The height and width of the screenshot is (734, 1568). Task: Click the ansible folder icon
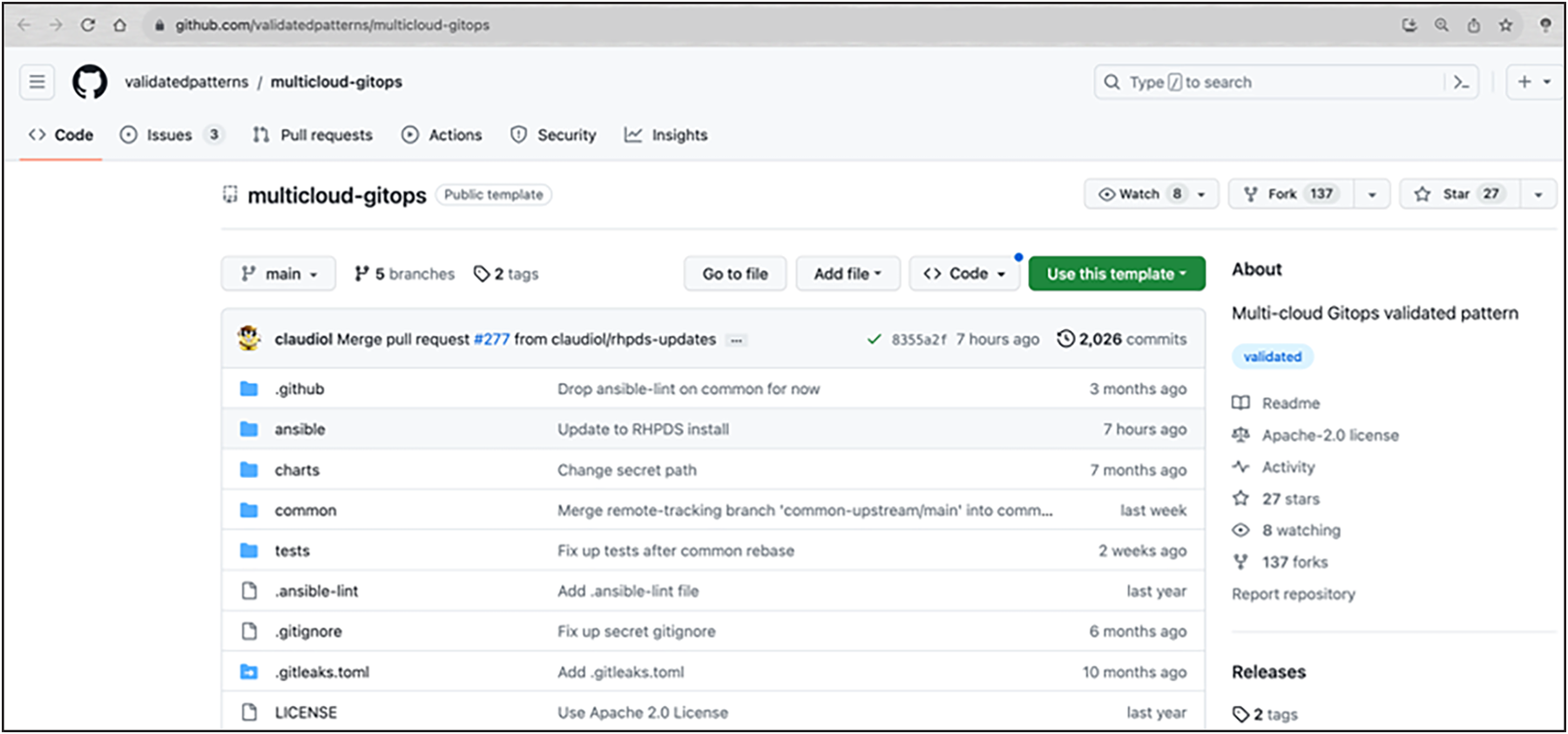point(249,429)
